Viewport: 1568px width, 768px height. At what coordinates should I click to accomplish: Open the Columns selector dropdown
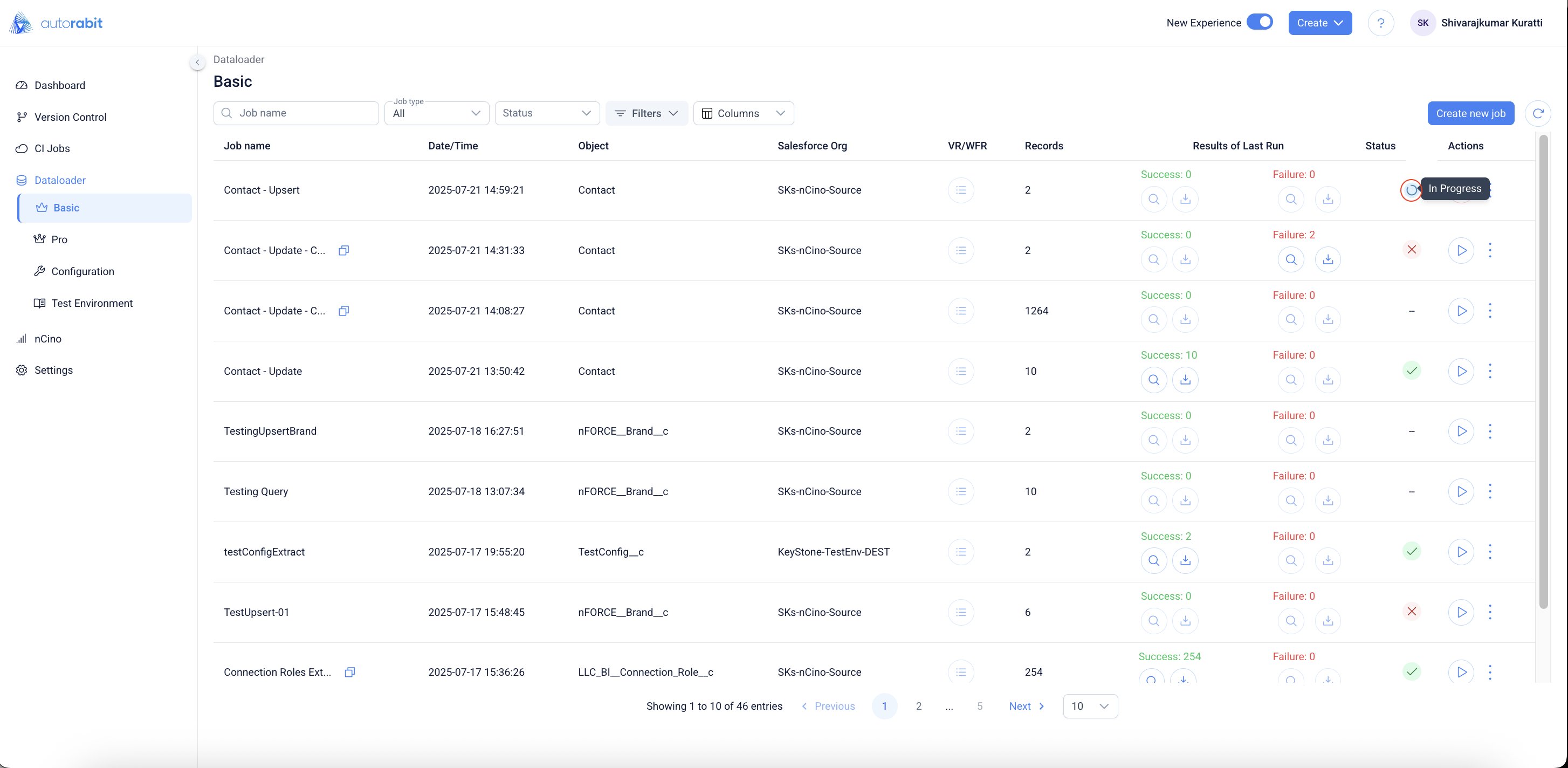click(742, 113)
